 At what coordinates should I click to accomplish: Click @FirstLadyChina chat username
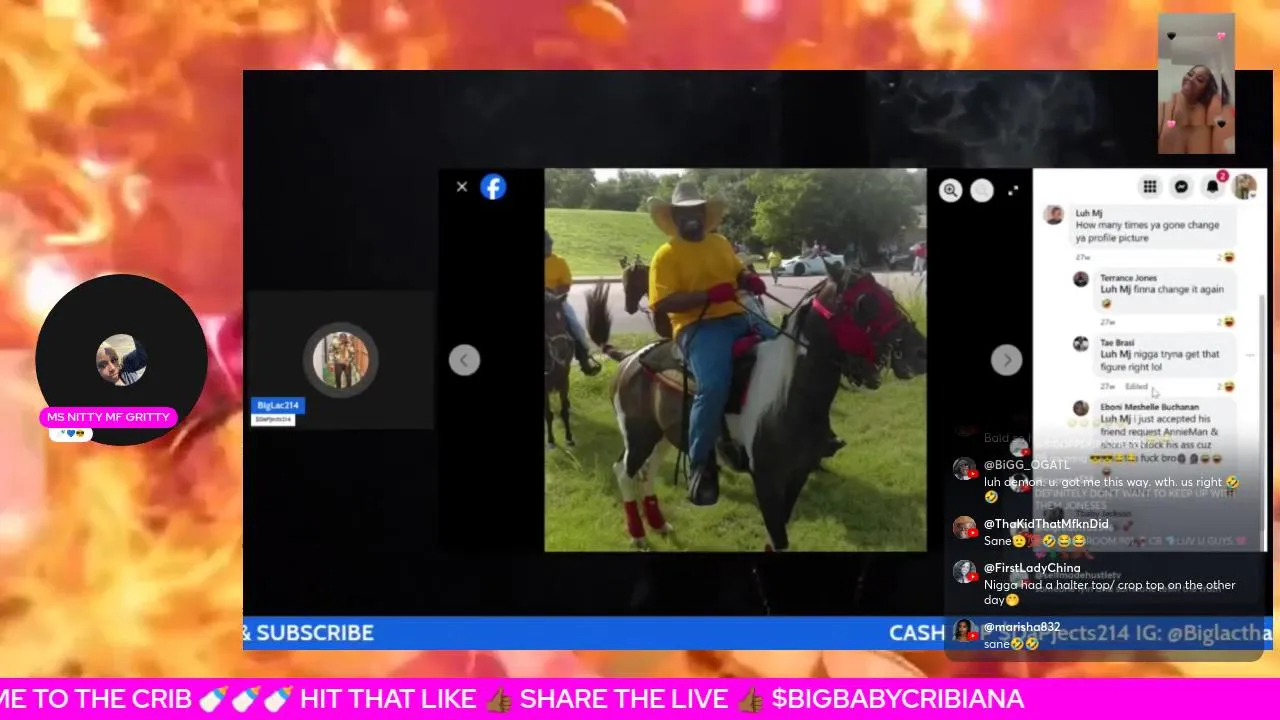click(x=1032, y=568)
